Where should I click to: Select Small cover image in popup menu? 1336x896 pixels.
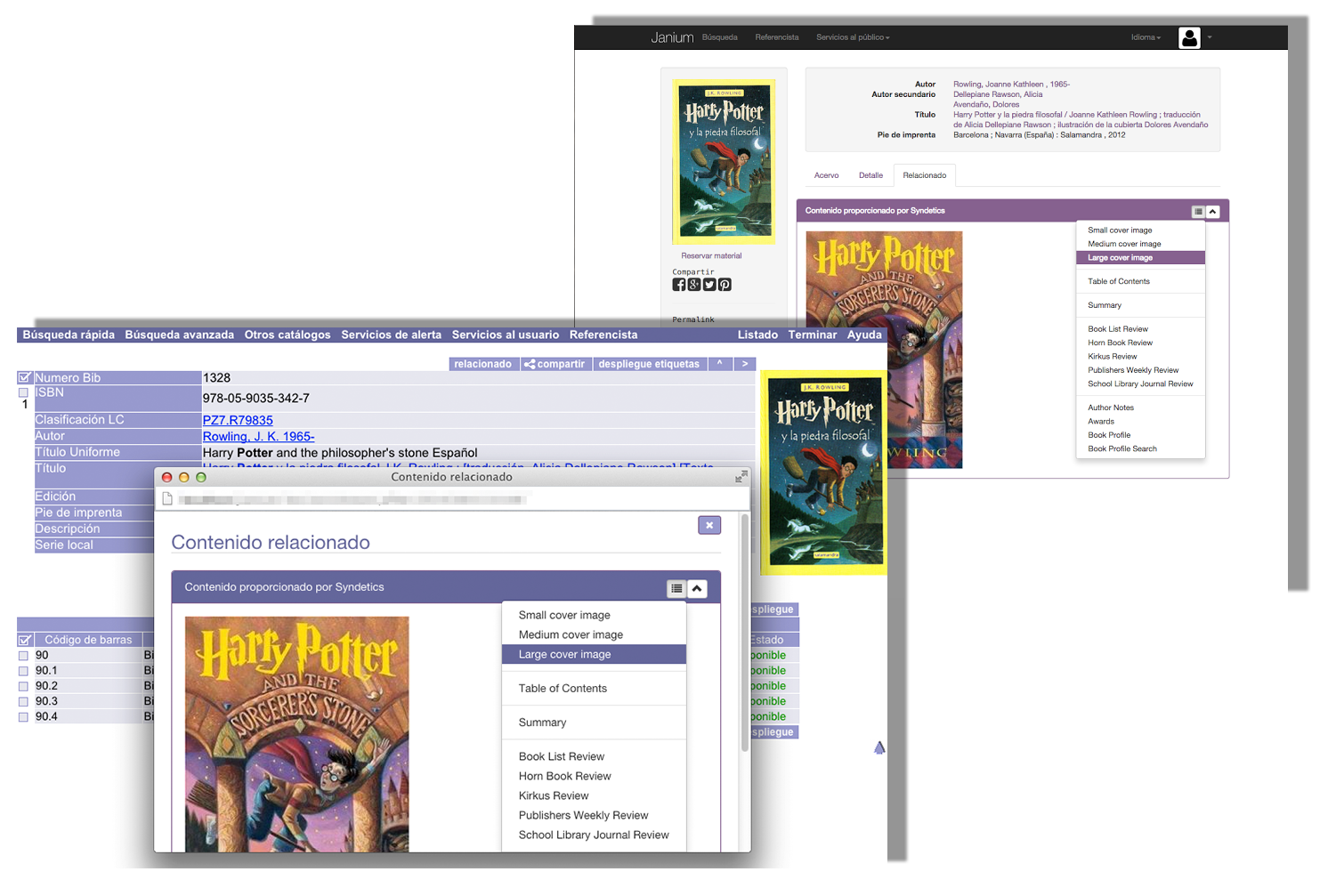tap(594, 615)
